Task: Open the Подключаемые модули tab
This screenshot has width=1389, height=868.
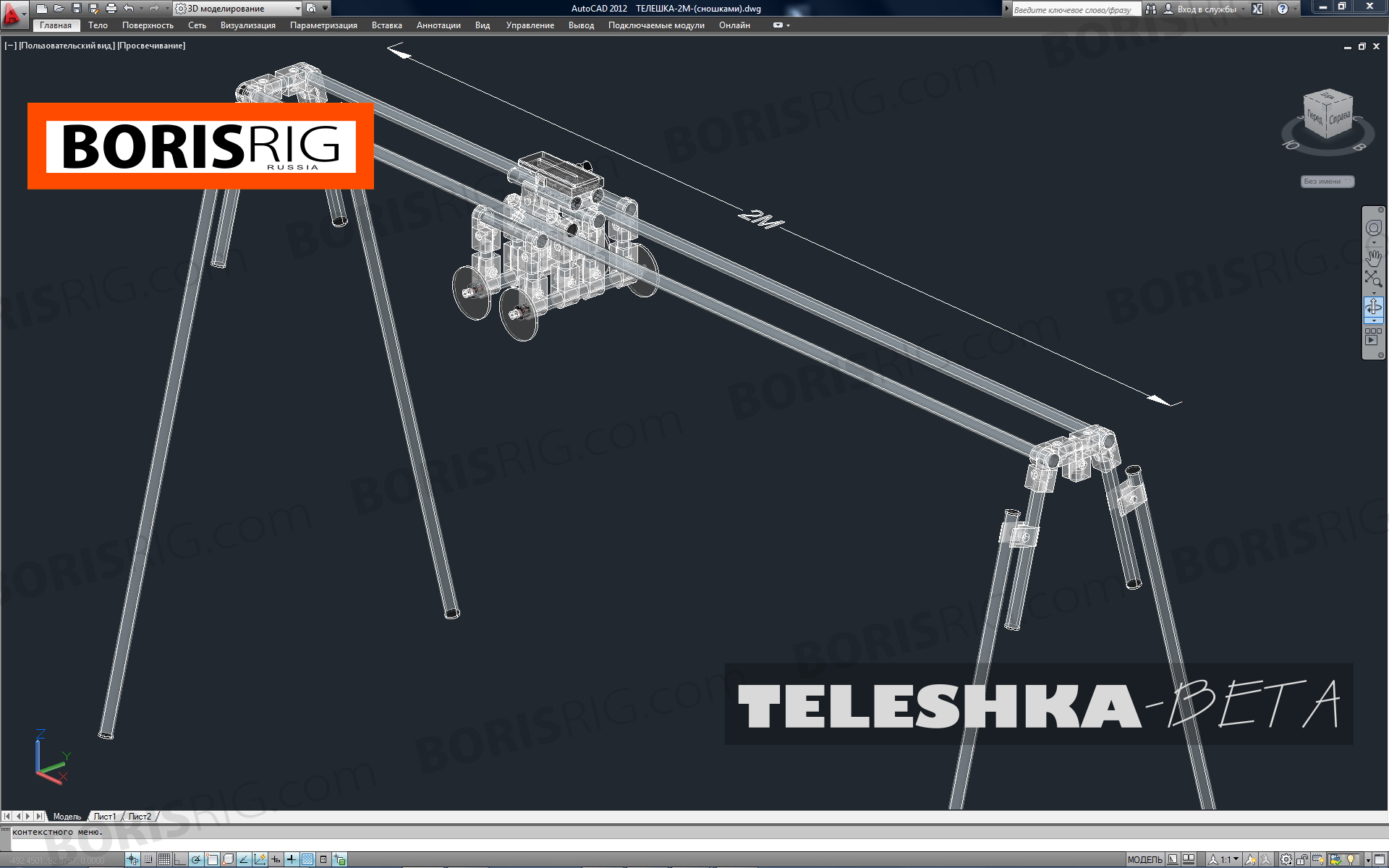Action: click(x=656, y=25)
